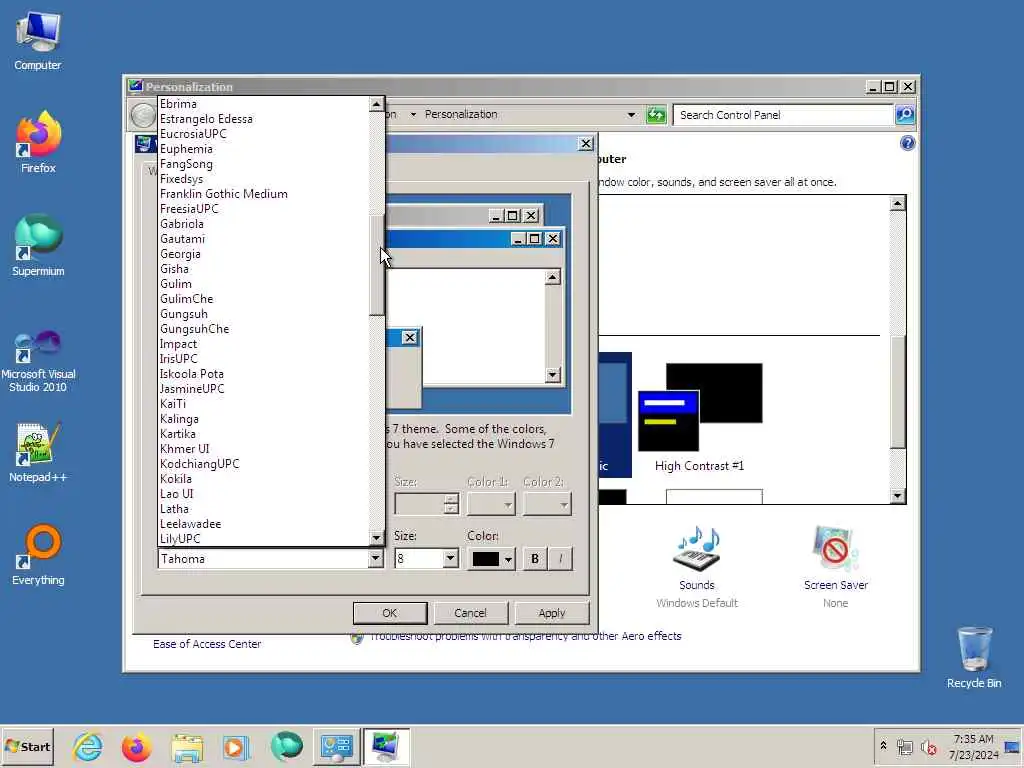Open the Sounds settings icon
1024x768 pixels.
click(697, 558)
